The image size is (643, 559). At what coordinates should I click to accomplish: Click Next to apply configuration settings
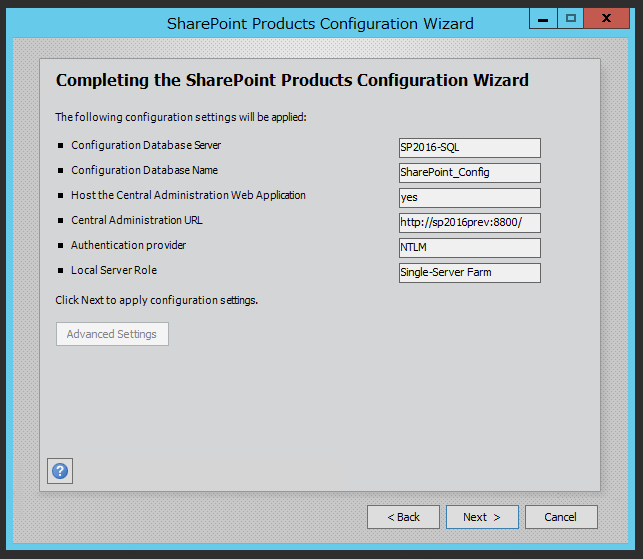tap(482, 517)
